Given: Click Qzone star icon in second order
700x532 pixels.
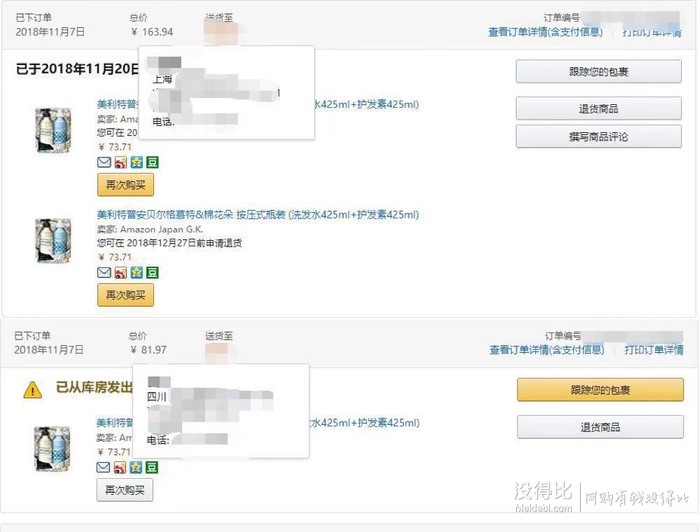Looking at the screenshot, I should click(136, 467).
